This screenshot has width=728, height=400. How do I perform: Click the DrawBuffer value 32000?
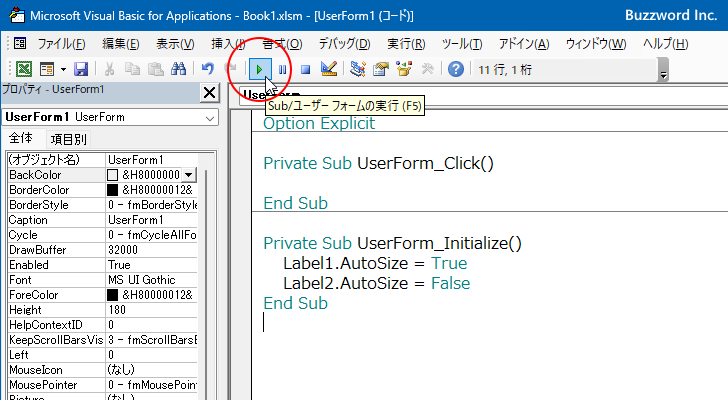pyautogui.click(x=151, y=250)
